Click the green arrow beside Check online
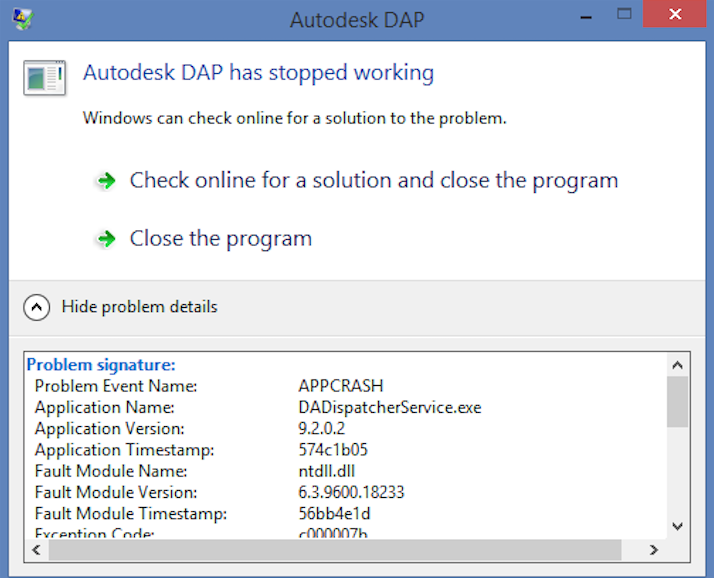714x578 pixels. [x=105, y=181]
